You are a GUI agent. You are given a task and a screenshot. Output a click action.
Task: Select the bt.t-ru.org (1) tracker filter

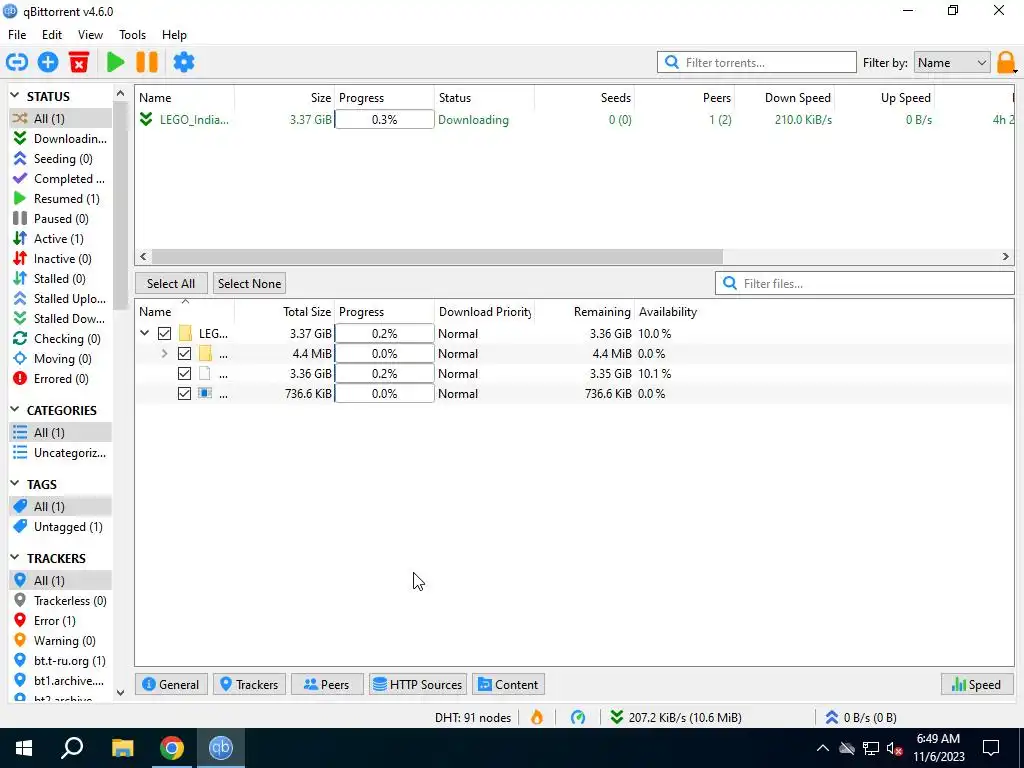click(x=60, y=660)
